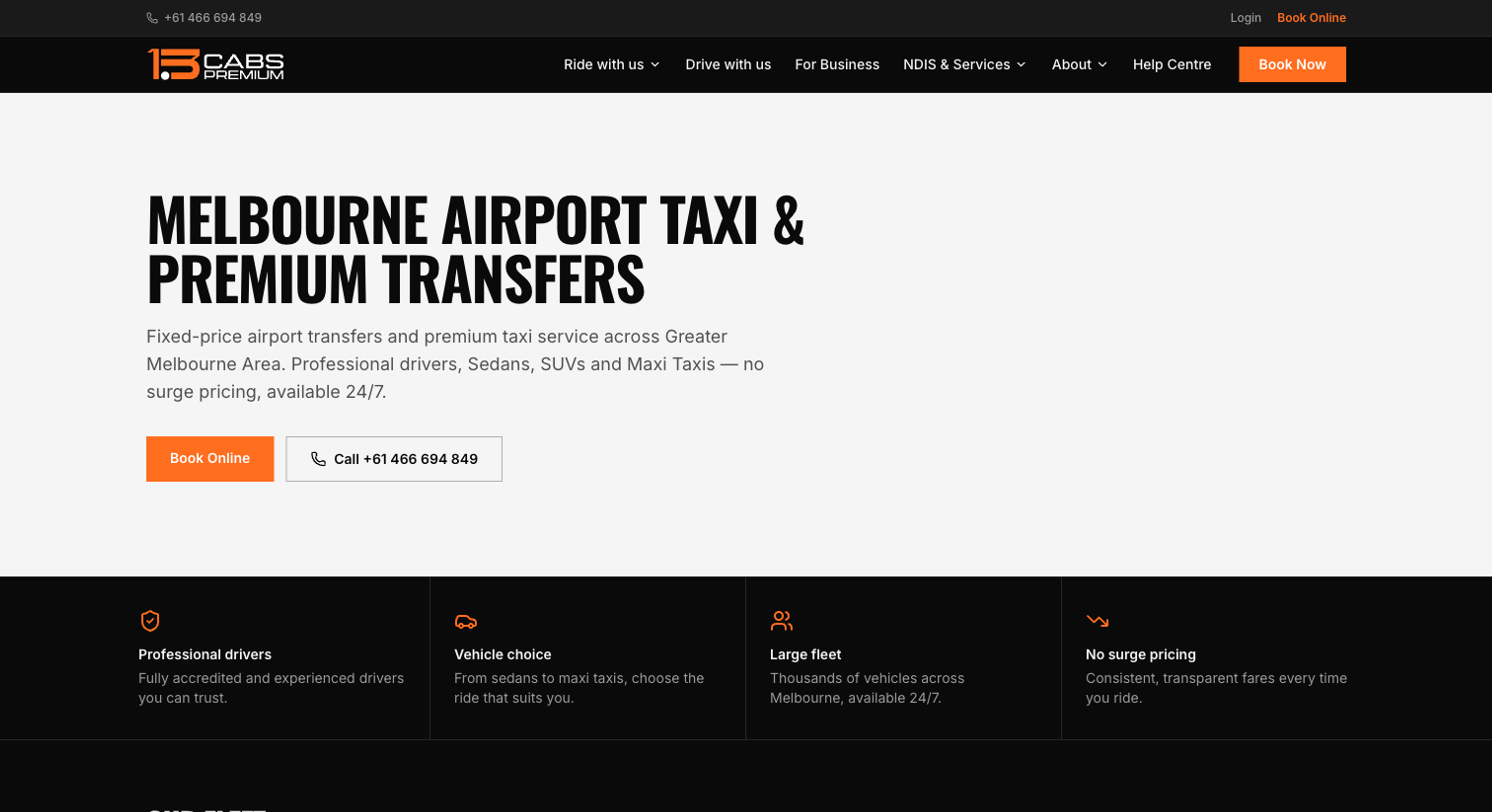Click the people icon above Large fleet

point(782,621)
